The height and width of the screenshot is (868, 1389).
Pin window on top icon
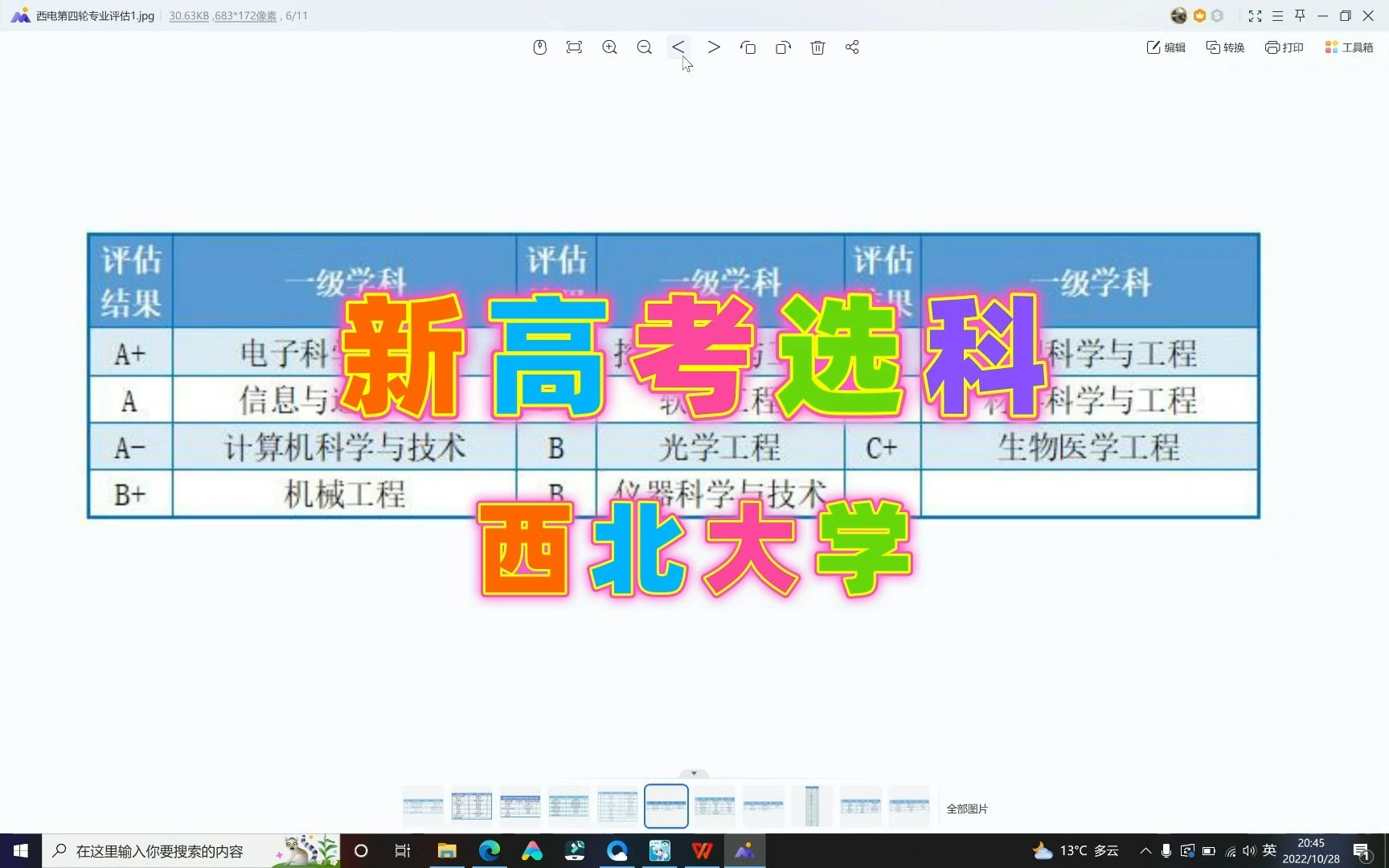1300,15
